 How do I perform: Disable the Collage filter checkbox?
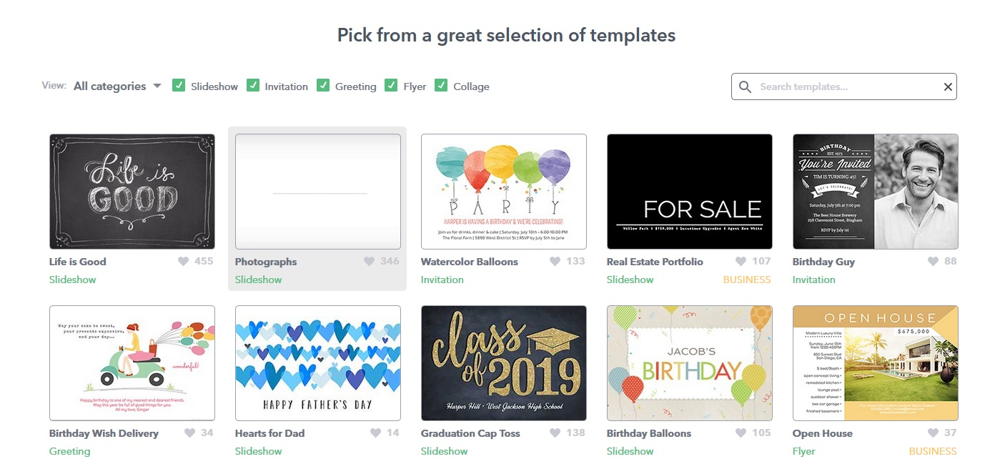coord(441,86)
